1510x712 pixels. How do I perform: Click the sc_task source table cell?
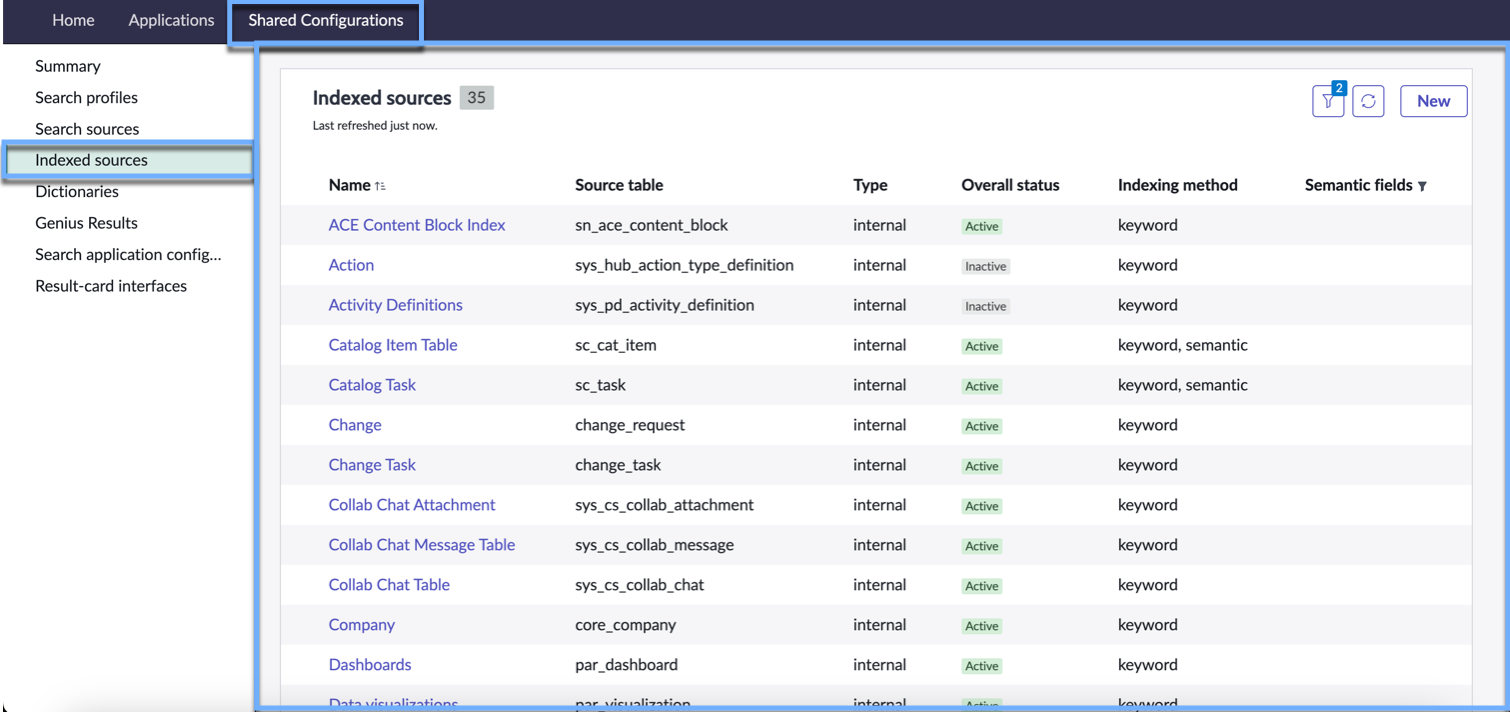600,385
